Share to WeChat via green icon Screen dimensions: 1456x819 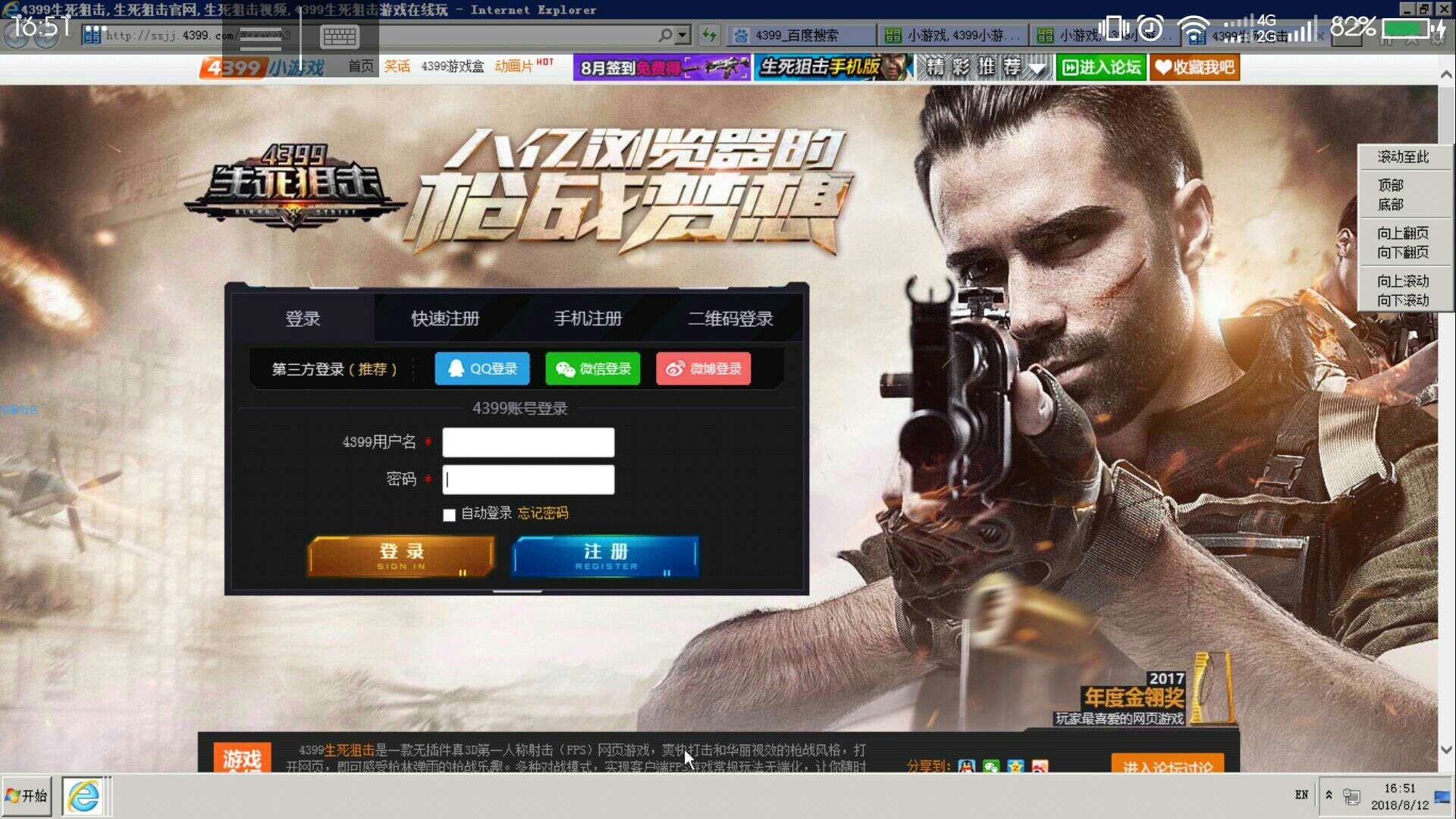[x=991, y=766]
